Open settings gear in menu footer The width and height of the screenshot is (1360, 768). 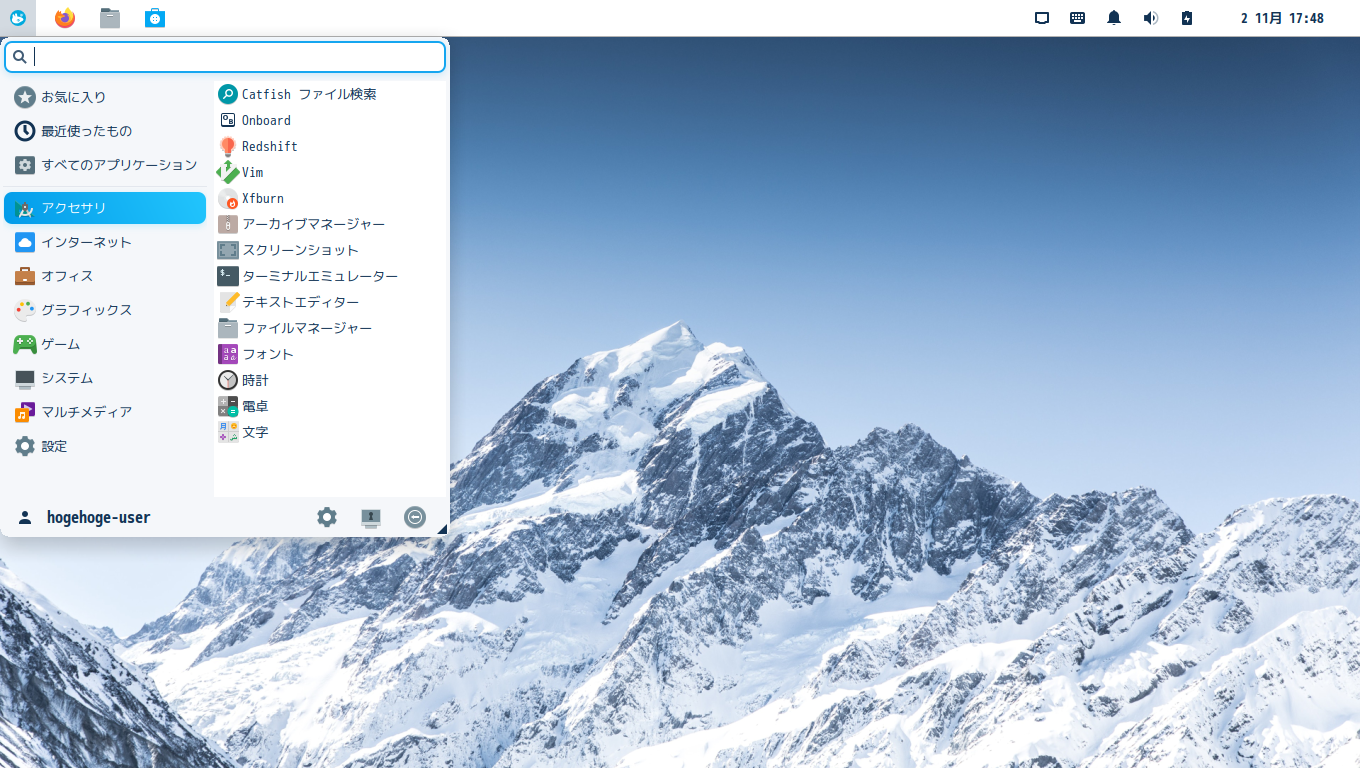click(327, 517)
